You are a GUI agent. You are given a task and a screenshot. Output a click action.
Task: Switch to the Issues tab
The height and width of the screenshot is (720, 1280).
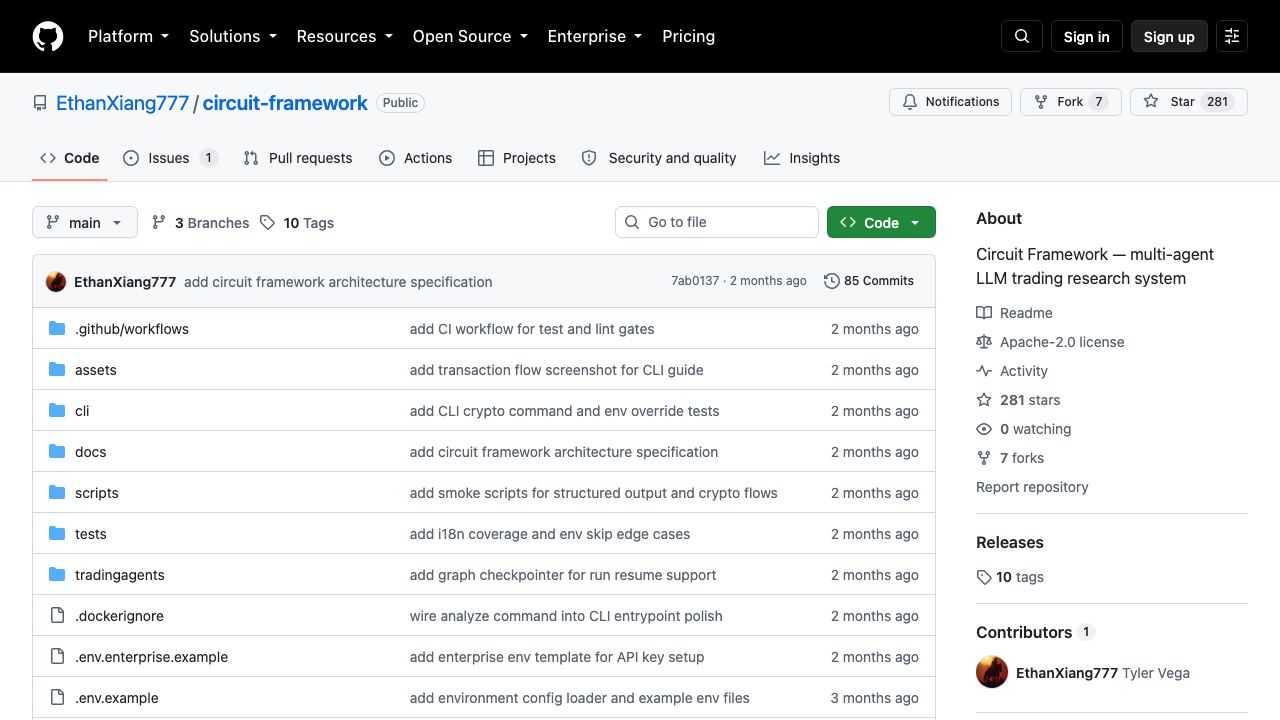170,158
